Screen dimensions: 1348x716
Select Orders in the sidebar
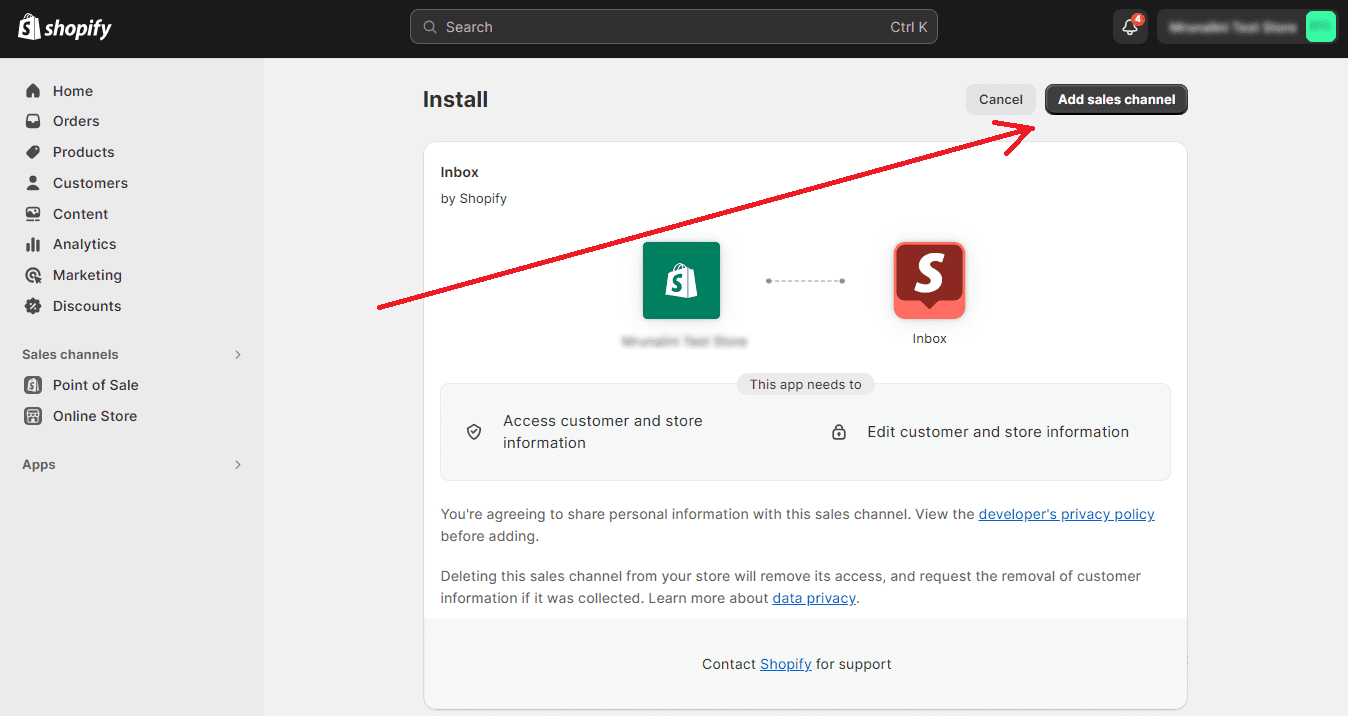coord(76,121)
